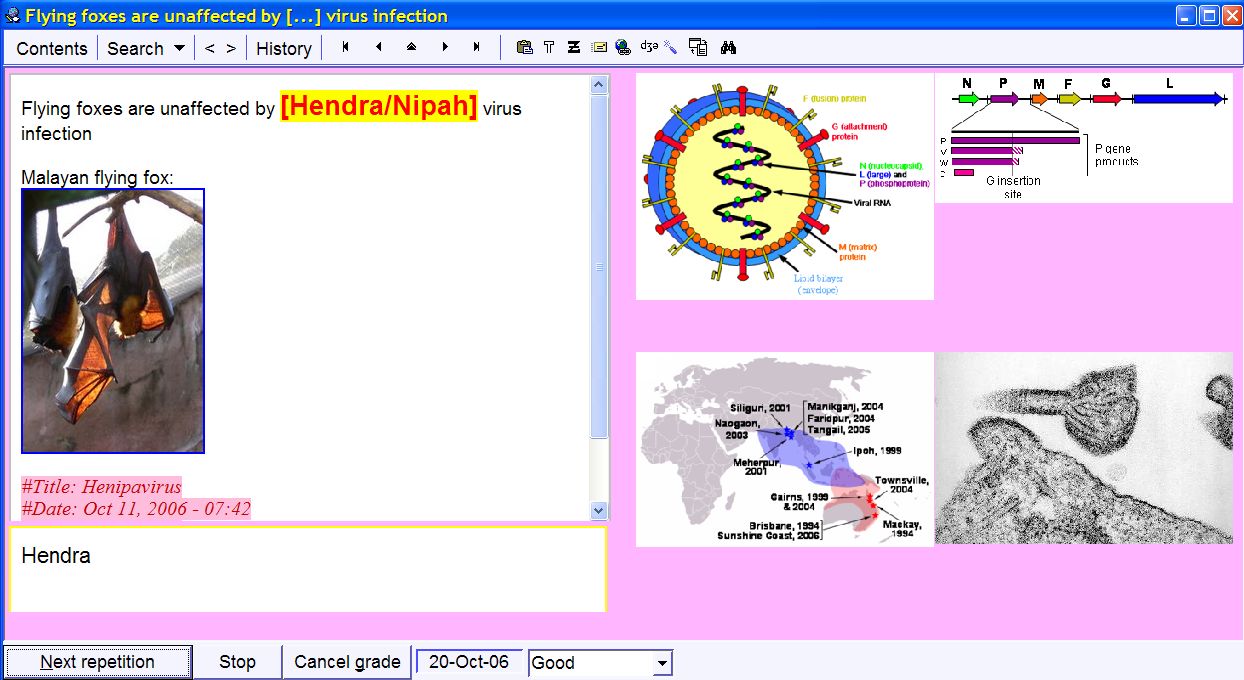Click the first element navigation arrow
This screenshot has width=1244, height=680.
coord(345,47)
